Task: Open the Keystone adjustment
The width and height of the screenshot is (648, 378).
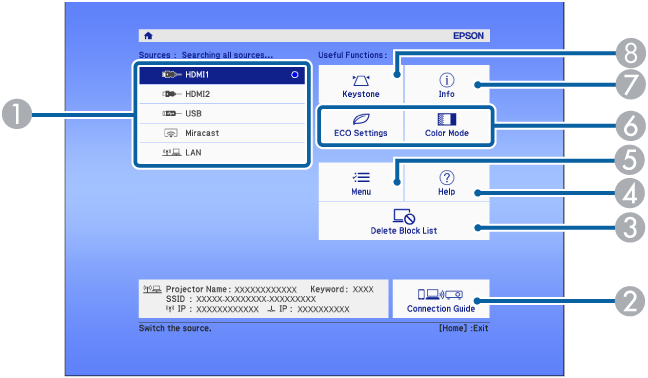Action: [x=361, y=84]
